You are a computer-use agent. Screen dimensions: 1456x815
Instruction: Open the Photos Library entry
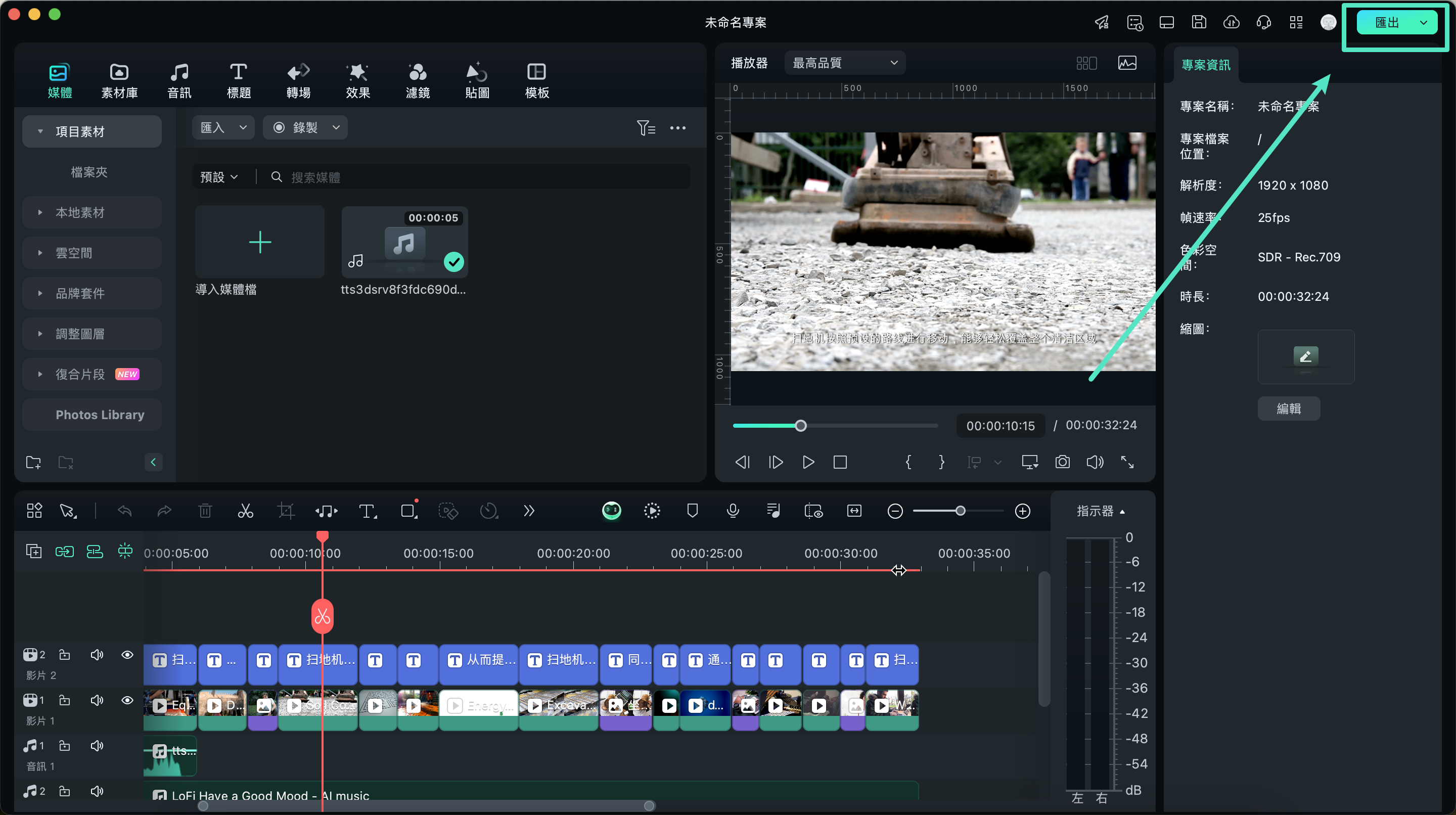point(92,414)
